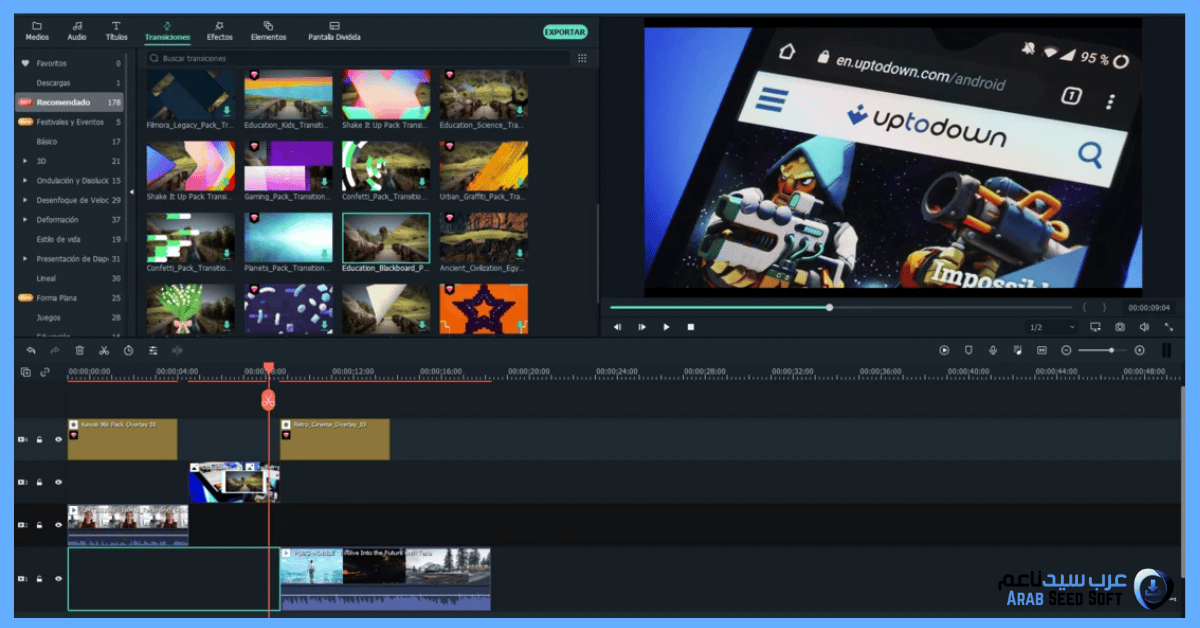This screenshot has height=628, width=1200.
Task: Delete selected clip with trash icon
Action: click(80, 350)
